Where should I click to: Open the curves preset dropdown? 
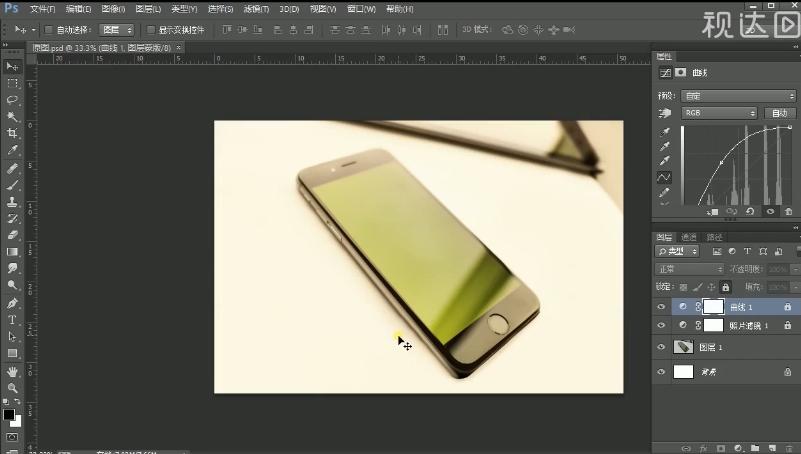tap(737, 96)
